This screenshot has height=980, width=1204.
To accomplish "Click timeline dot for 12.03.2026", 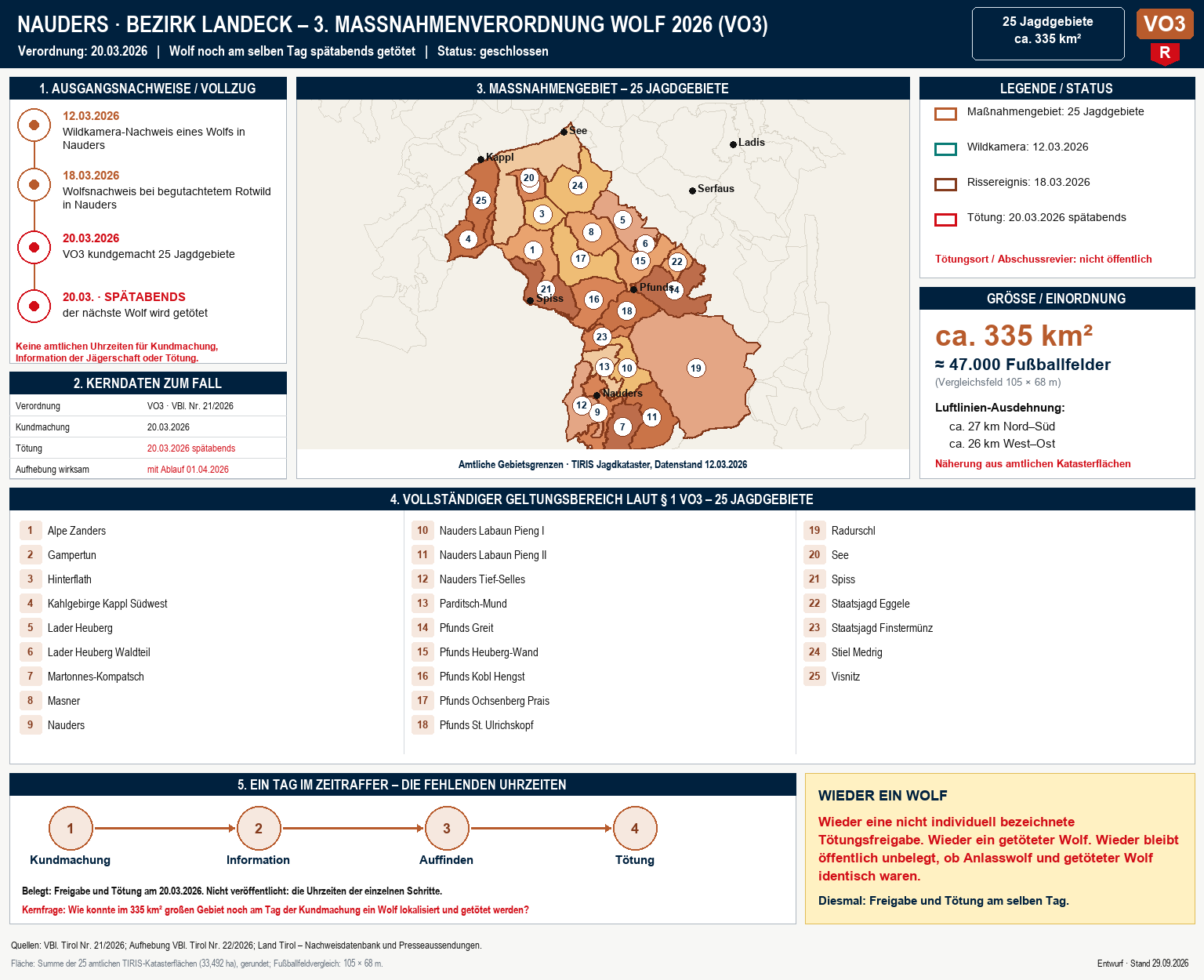I will pyautogui.click(x=34, y=125).
